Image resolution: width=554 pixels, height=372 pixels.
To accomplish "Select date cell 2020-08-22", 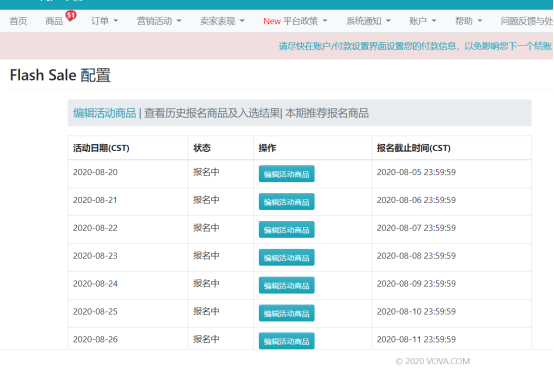I will (95, 228).
